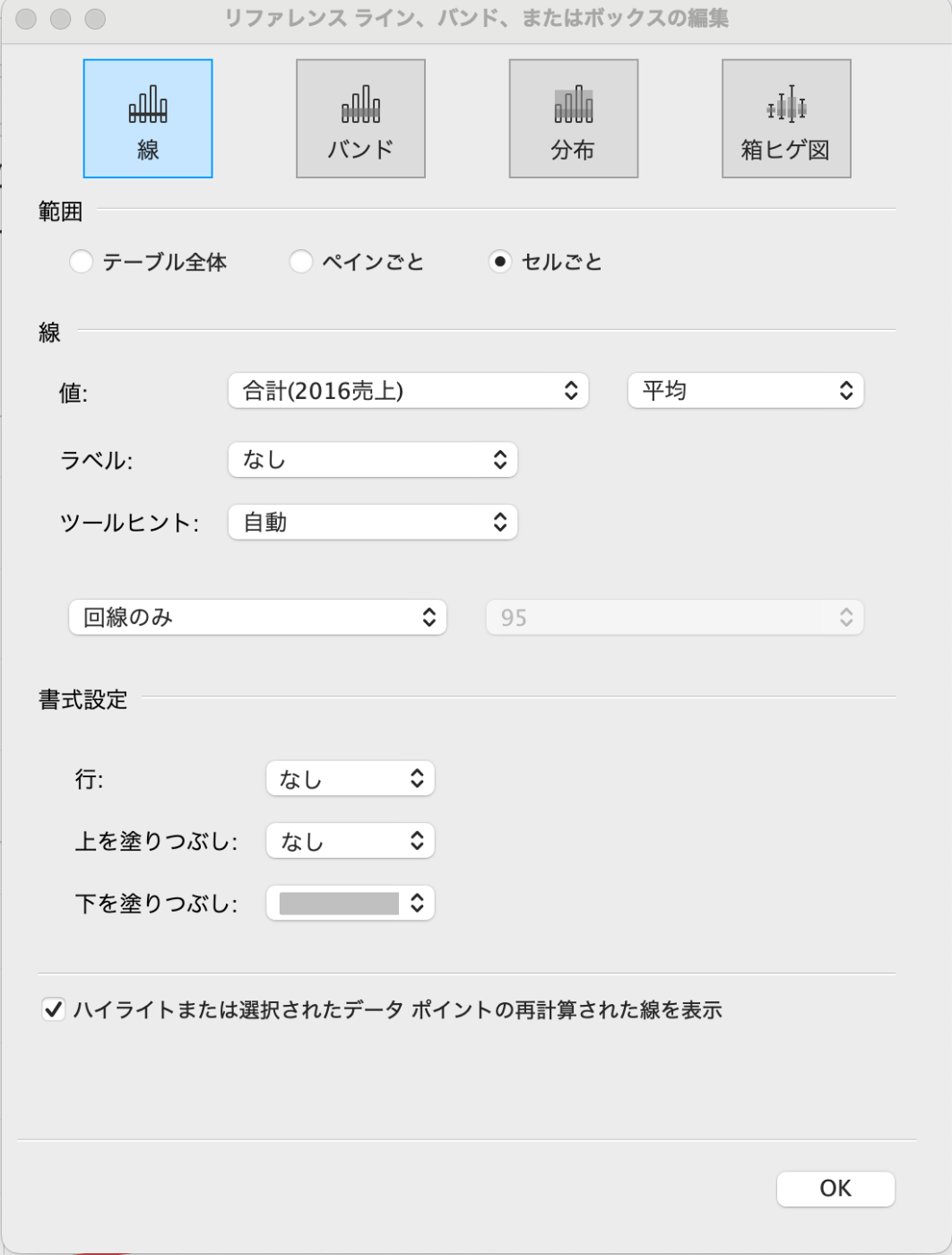Click the disabled 95 confidence level field
This screenshot has width=952, height=1255.
click(674, 618)
